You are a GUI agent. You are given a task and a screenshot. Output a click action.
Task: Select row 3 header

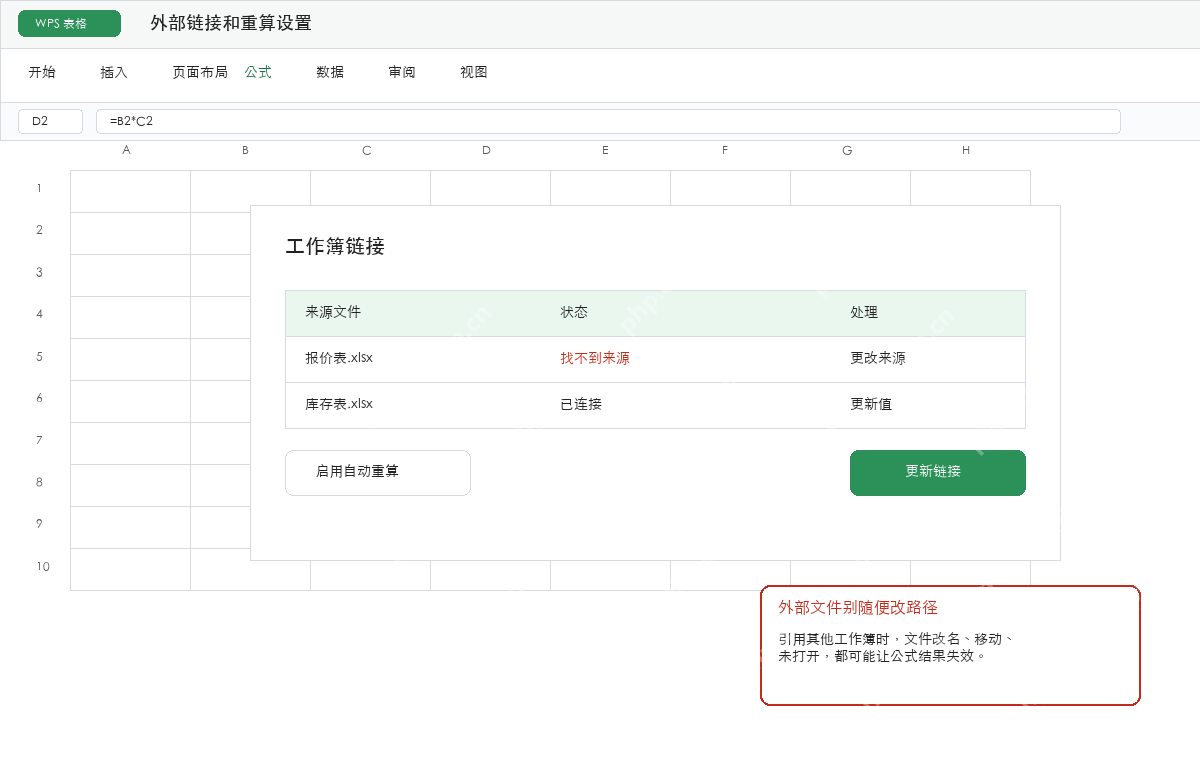click(x=40, y=272)
